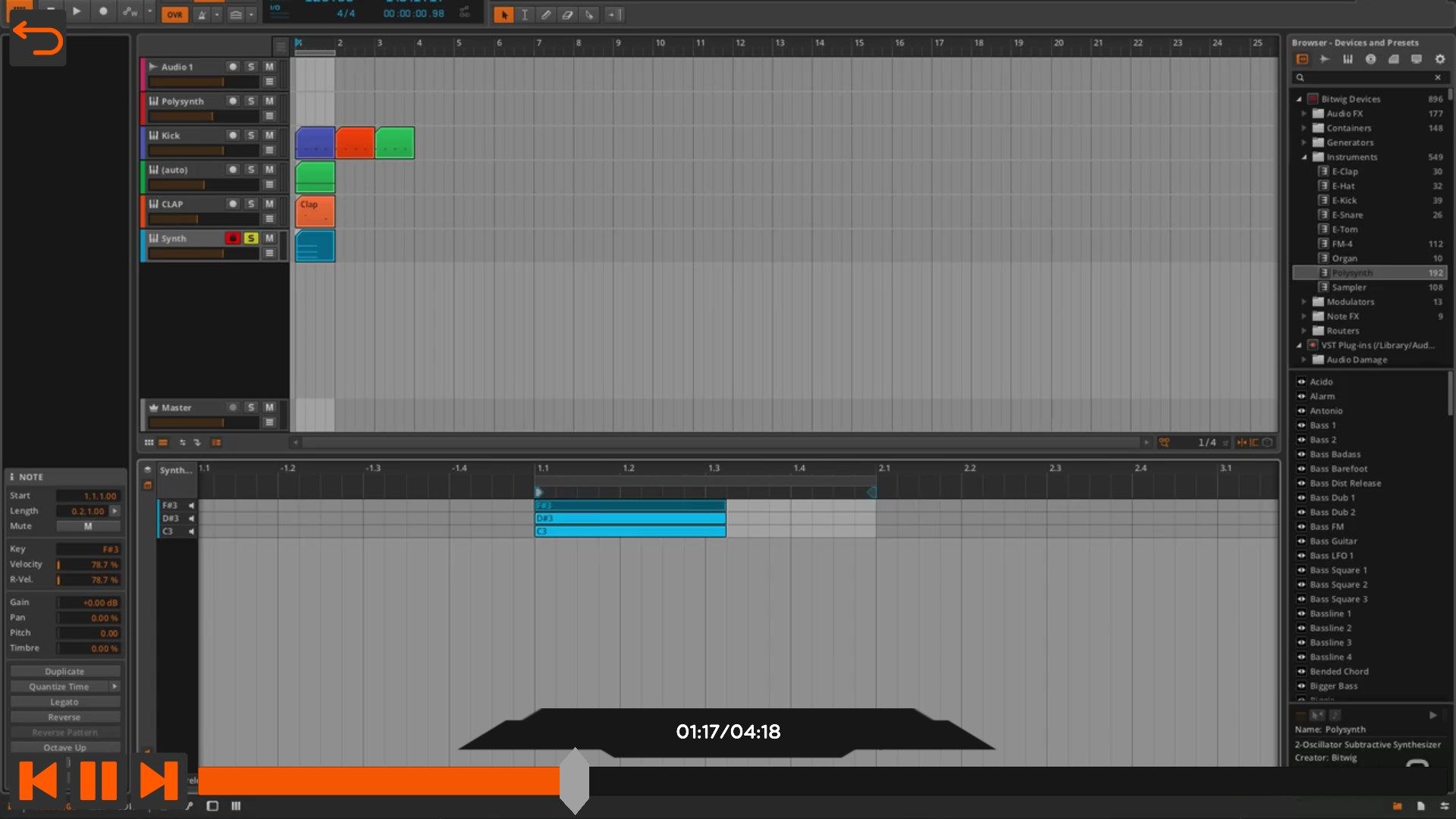Expand the Note FX folder

(1304, 316)
